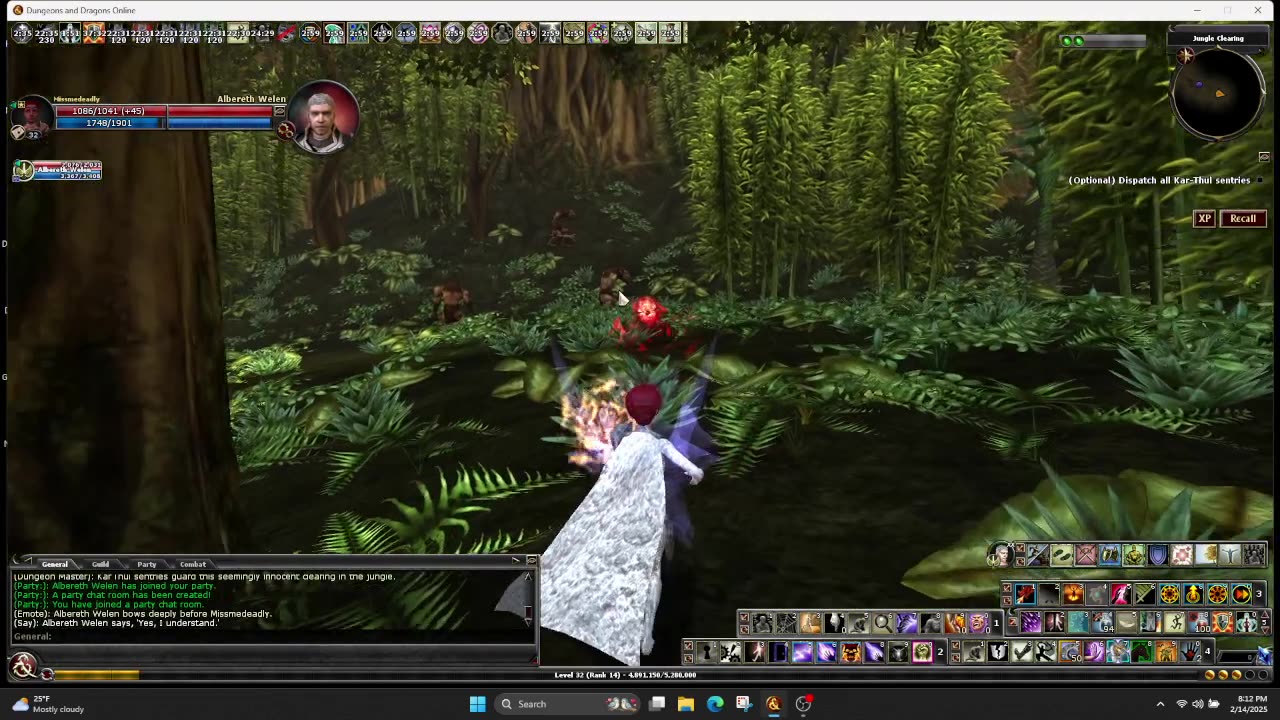The width and height of the screenshot is (1280, 720).
Task: Click the footprints icon on hireling bar
Action: 1062,554
